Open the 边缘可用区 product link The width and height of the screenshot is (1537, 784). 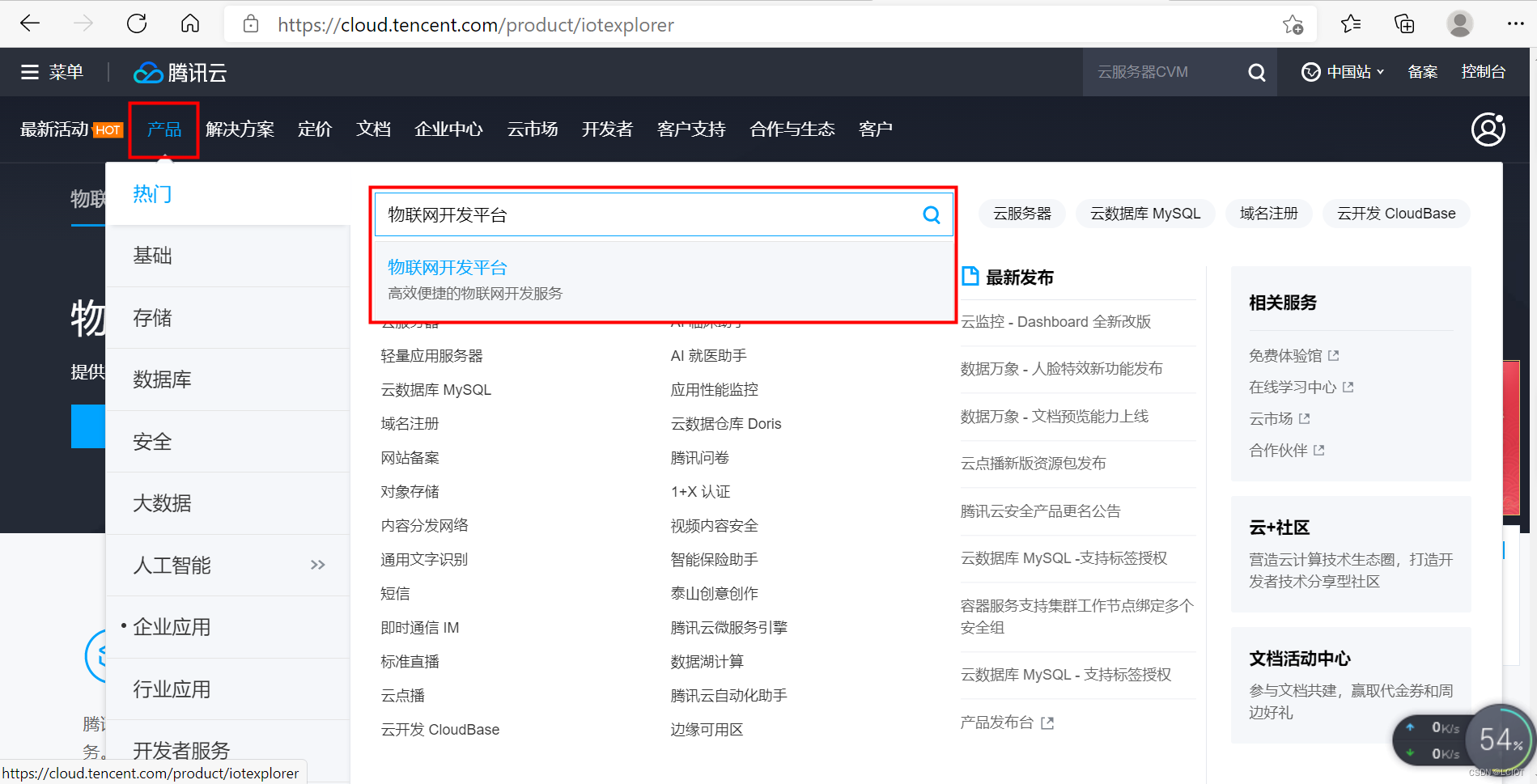coord(707,730)
